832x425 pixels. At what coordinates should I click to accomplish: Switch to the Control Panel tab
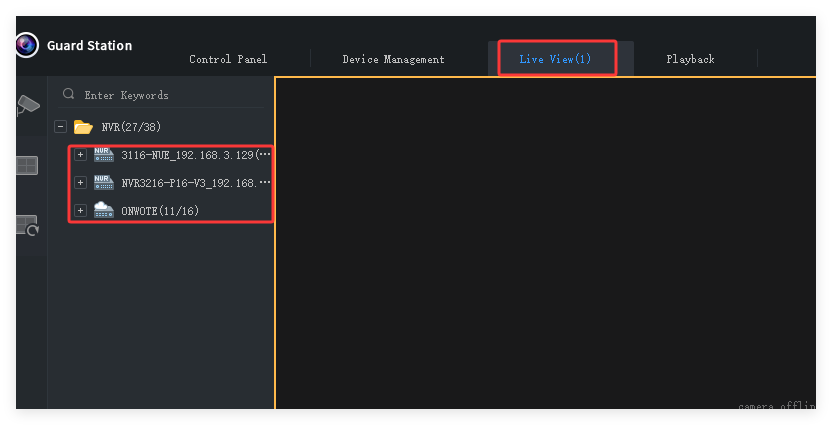228,59
